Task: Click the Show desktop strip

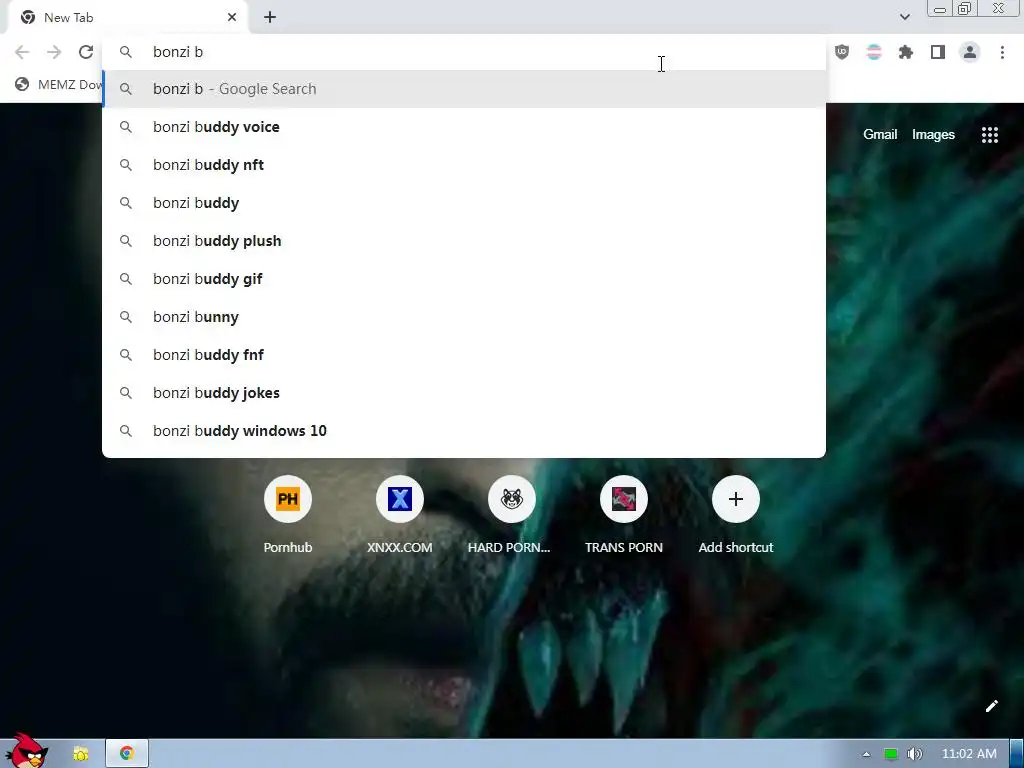Action: coord(1017,754)
